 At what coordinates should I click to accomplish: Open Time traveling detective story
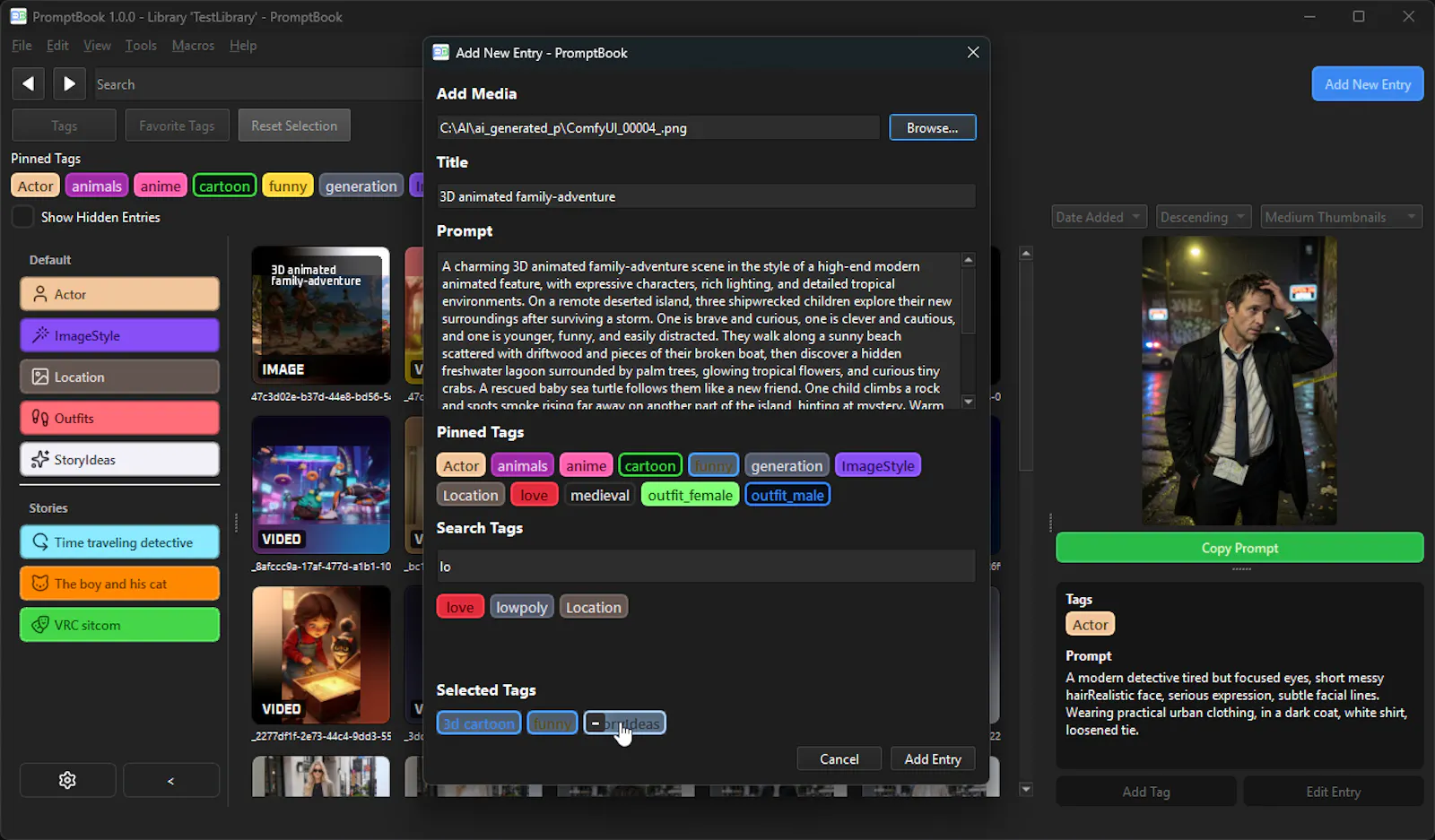[x=119, y=542]
